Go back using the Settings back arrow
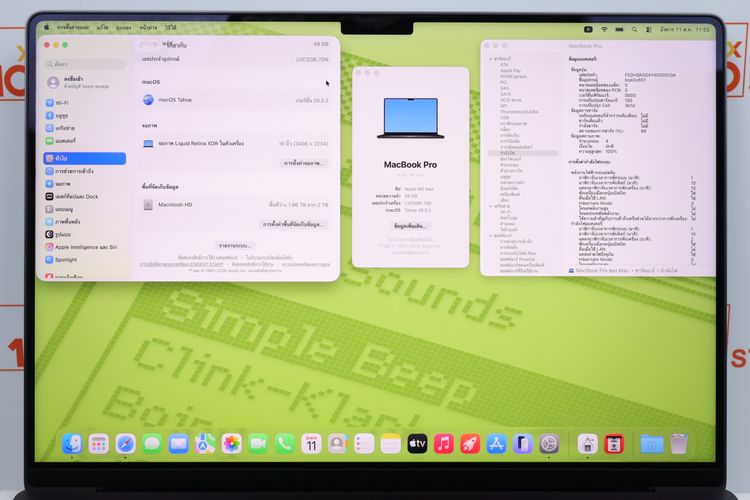The width and height of the screenshot is (750, 500). click(x=143, y=45)
